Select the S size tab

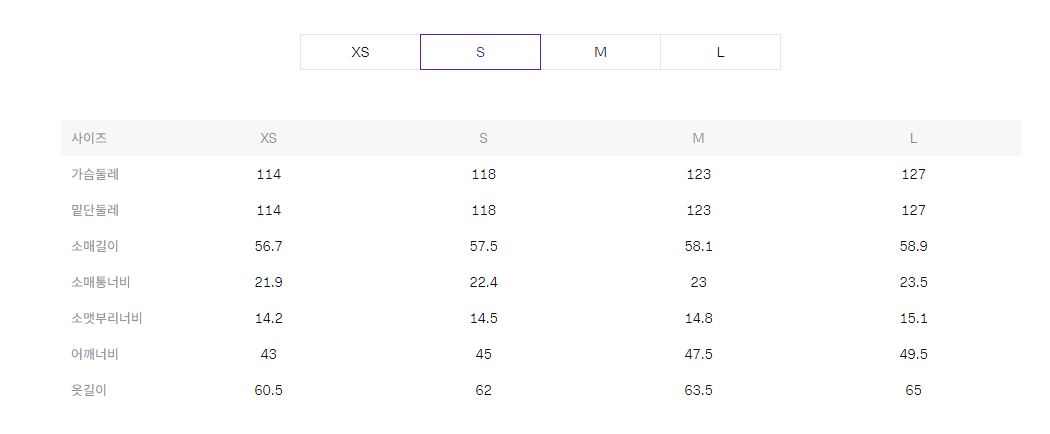coord(480,52)
